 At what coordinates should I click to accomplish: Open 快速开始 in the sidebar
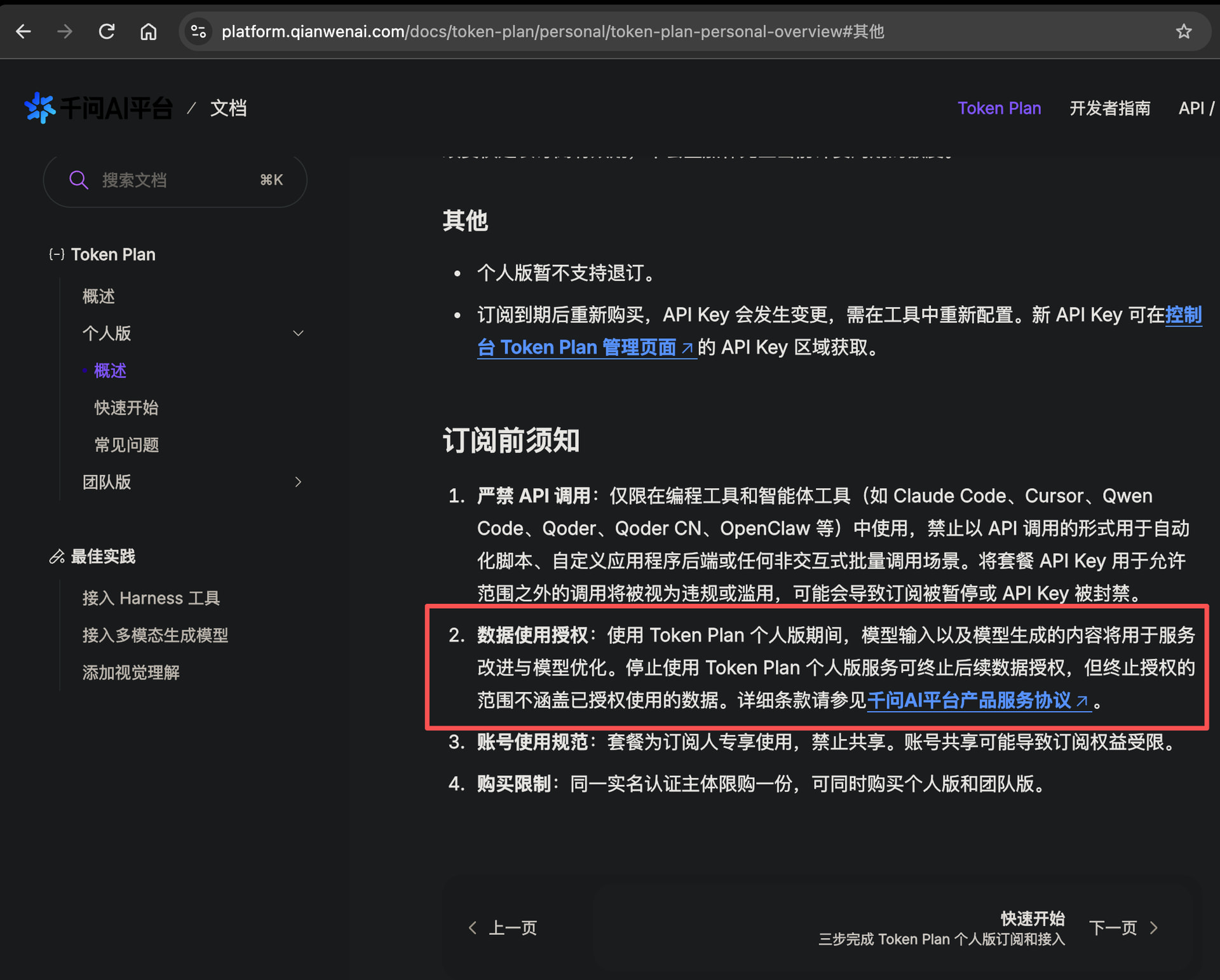coord(126,407)
